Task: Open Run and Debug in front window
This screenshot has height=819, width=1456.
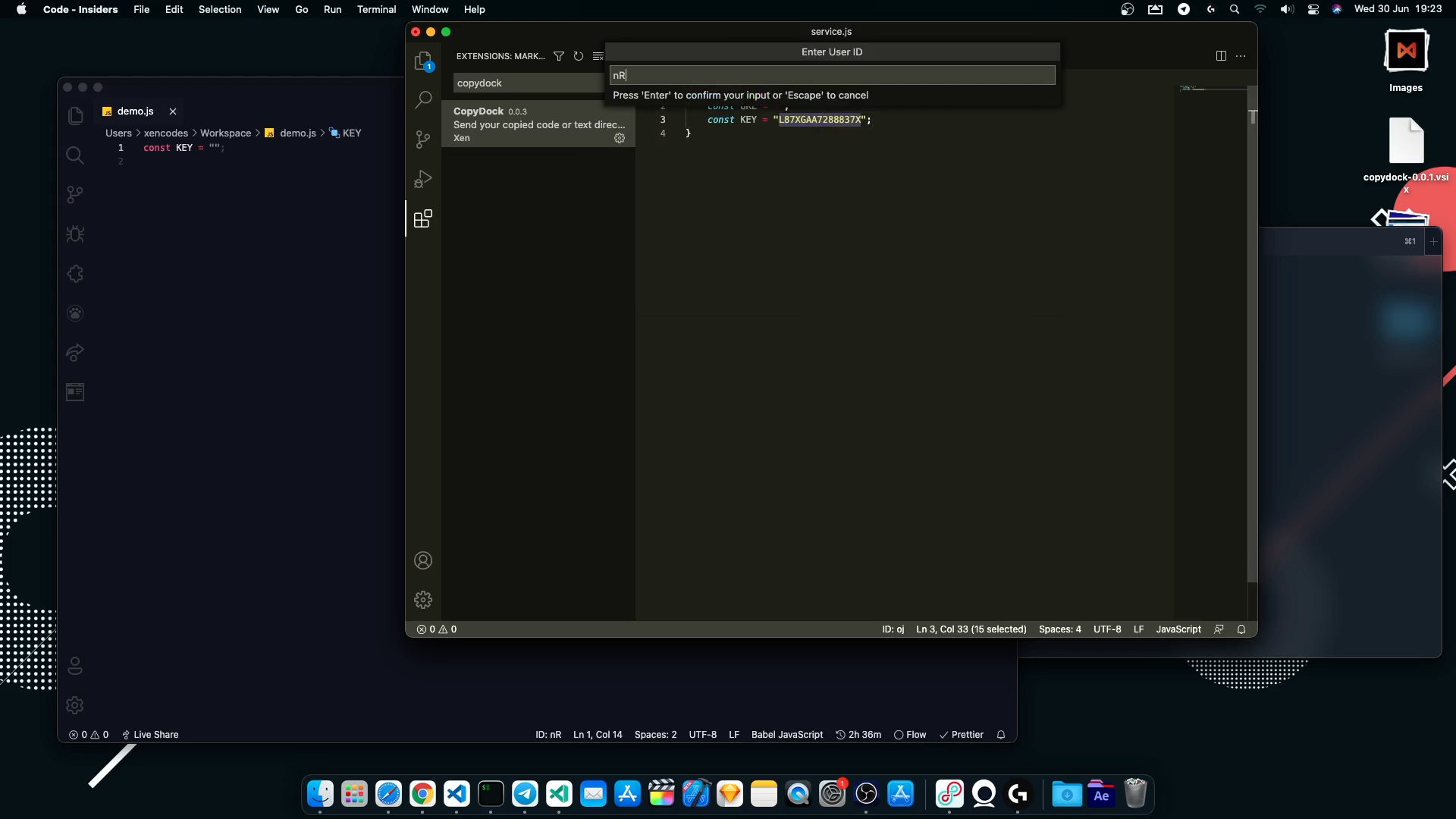Action: point(423,179)
